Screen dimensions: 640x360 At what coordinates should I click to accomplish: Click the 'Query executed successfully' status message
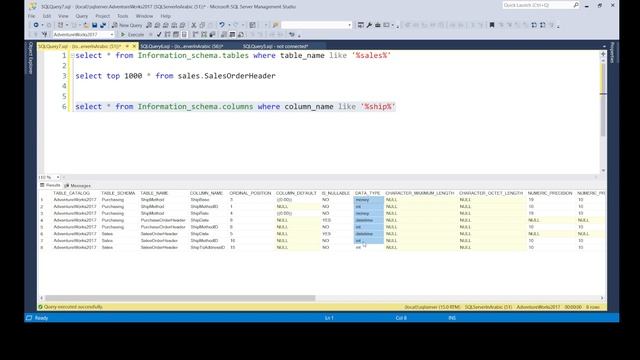tap(73, 307)
